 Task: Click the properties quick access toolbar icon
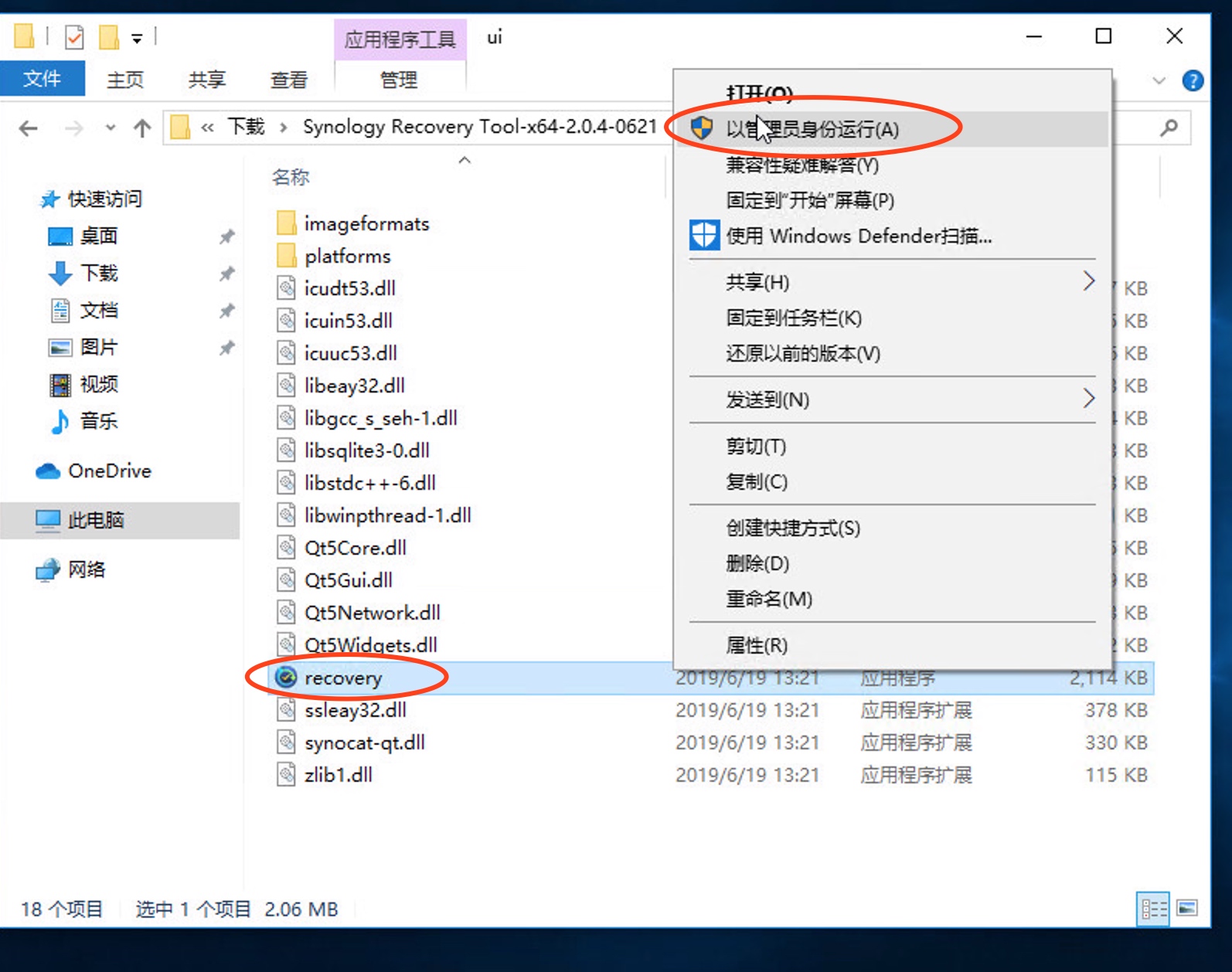(74, 36)
